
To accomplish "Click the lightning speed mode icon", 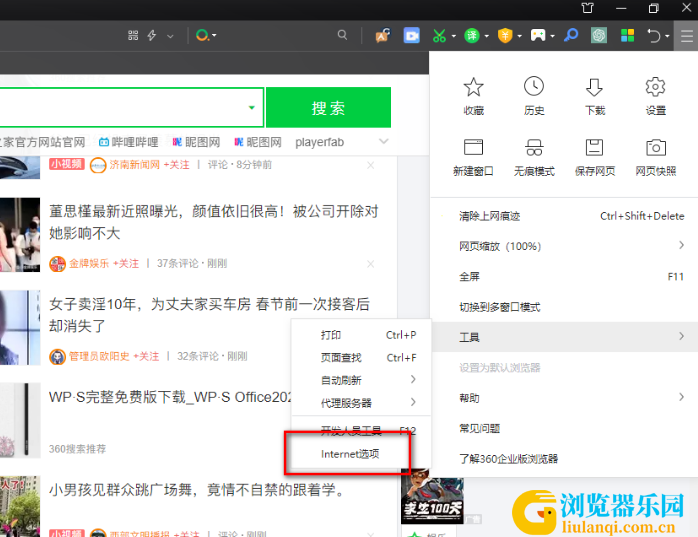I will [x=152, y=35].
